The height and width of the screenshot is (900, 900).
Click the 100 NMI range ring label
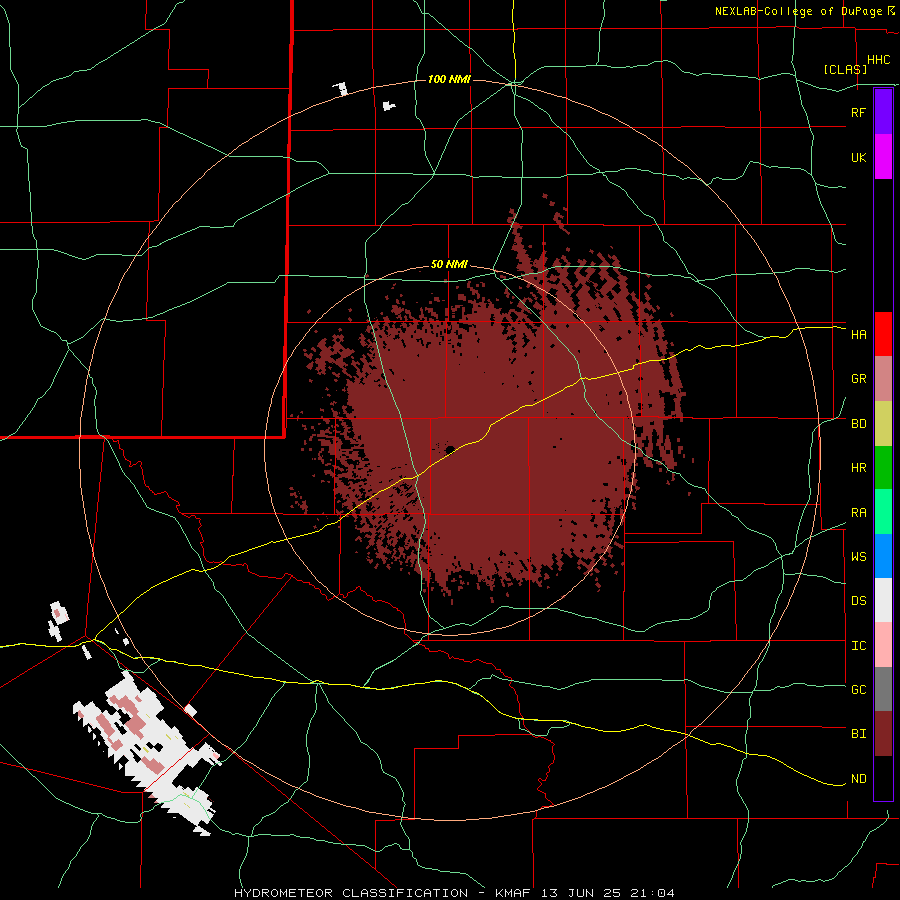[x=449, y=79]
